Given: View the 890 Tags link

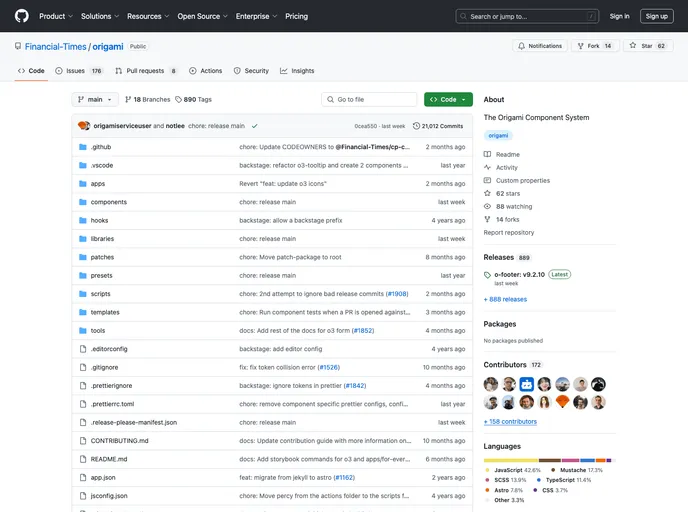Looking at the screenshot, I should (x=194, y=100).
